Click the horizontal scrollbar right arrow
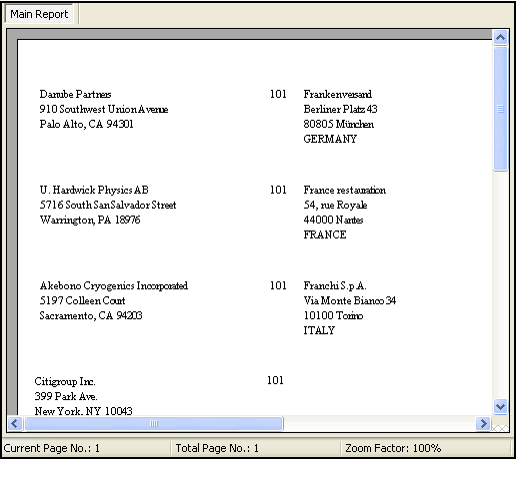Image resolution: width=528 pixels, height=482 pixels. click(x=483, y=423)
